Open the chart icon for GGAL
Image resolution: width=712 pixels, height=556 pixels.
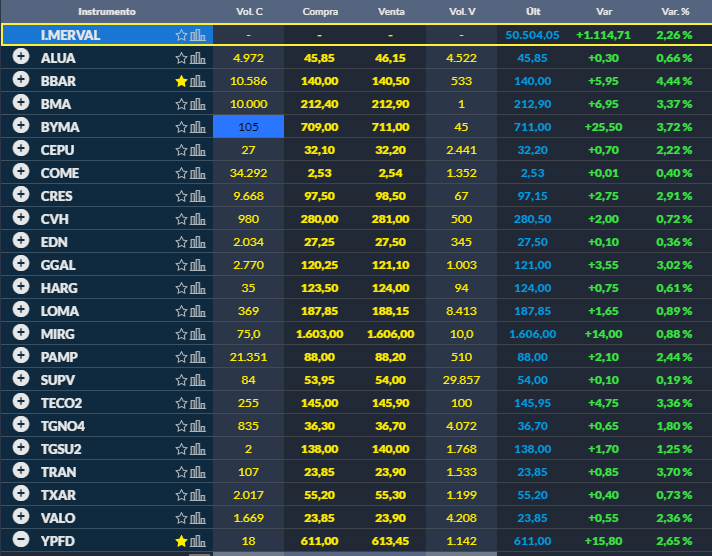click(x=198, y=265)
